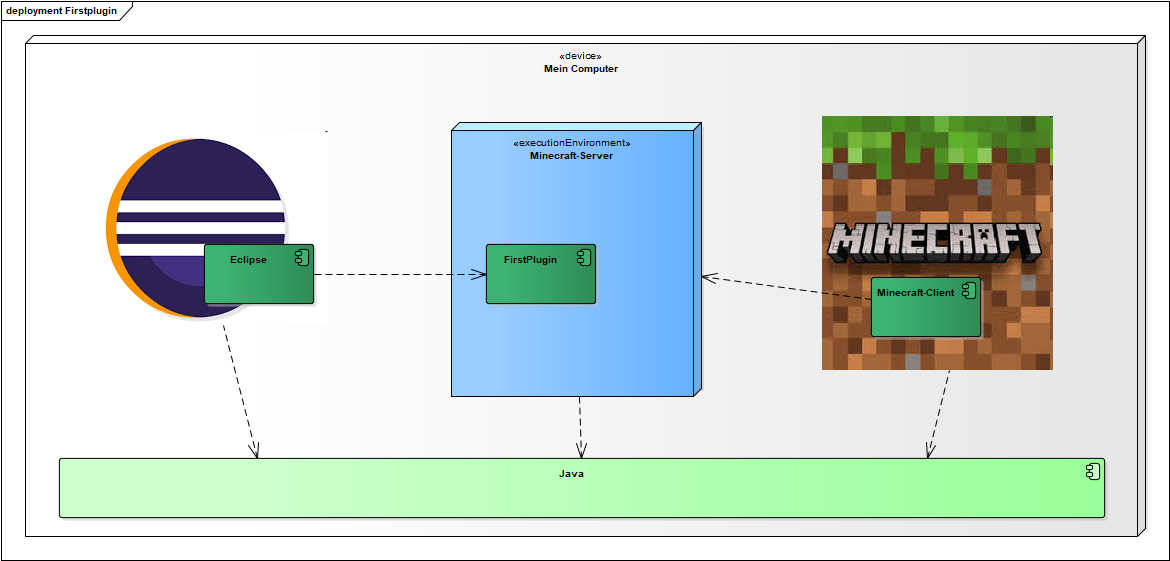
Task: Select the 'deployment Firstplugin' frame label
Action: point(62,11)
